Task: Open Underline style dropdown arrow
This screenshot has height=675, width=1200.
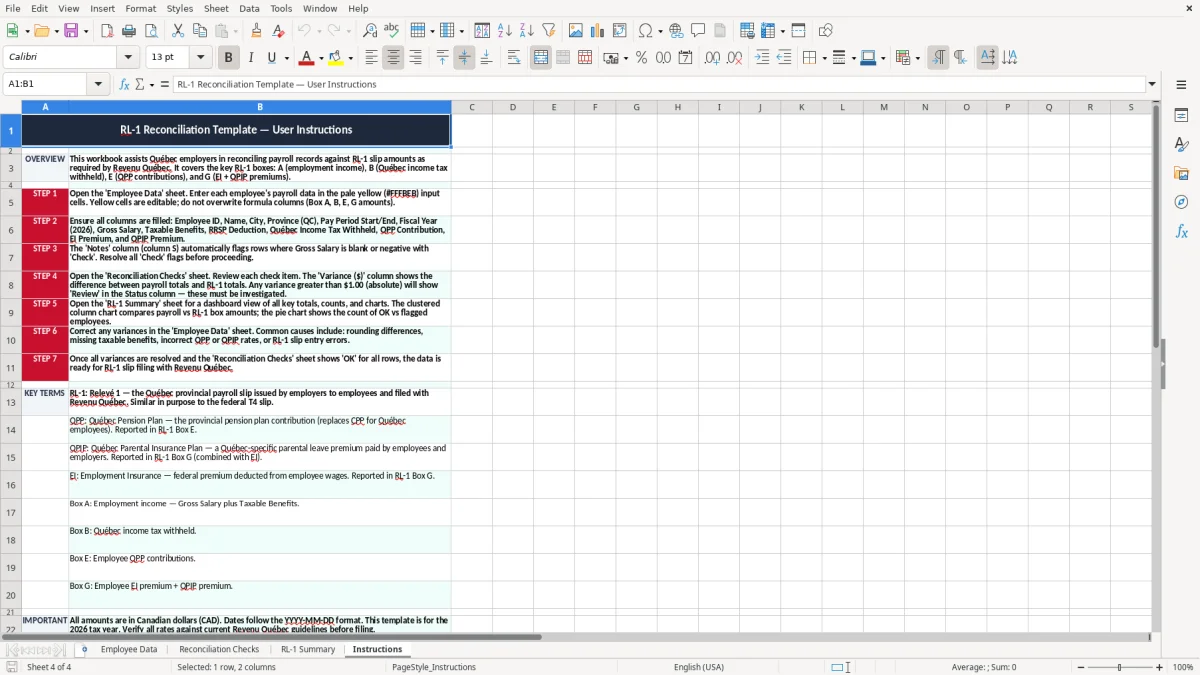Action: (x=286, y=58)
